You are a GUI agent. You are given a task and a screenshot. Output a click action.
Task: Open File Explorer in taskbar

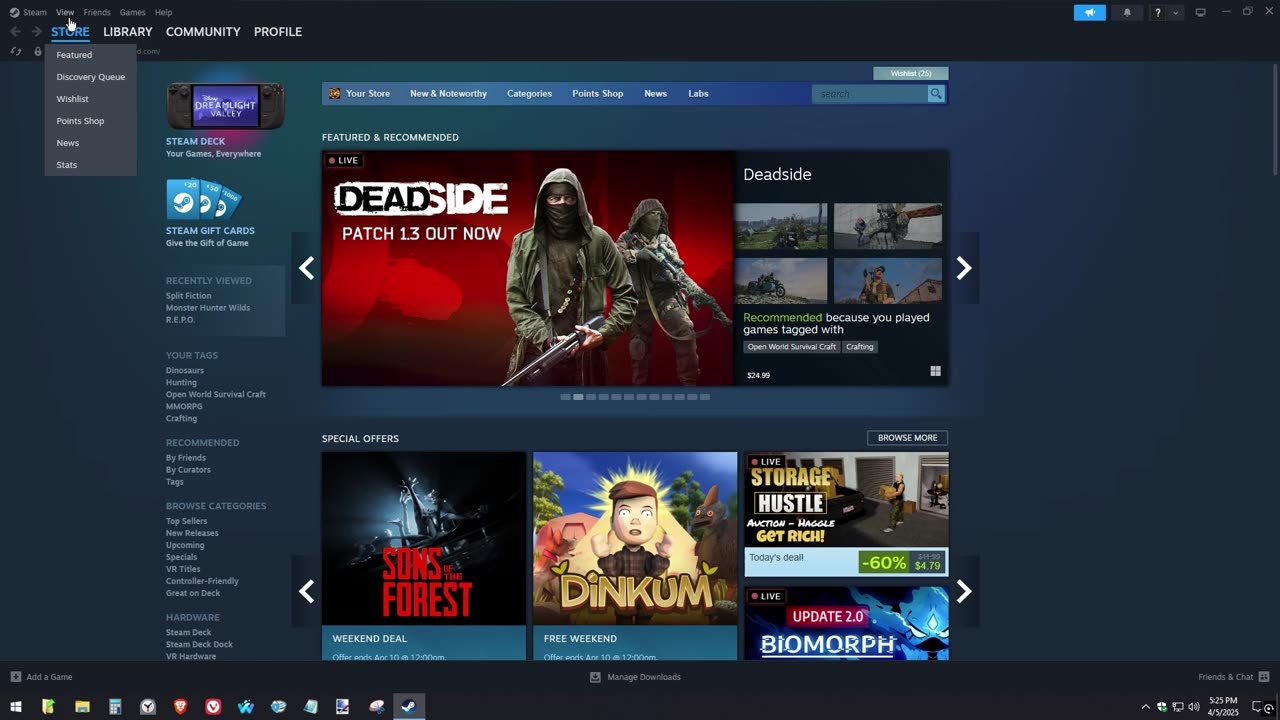pyautogui.click(x=82, y=707)
